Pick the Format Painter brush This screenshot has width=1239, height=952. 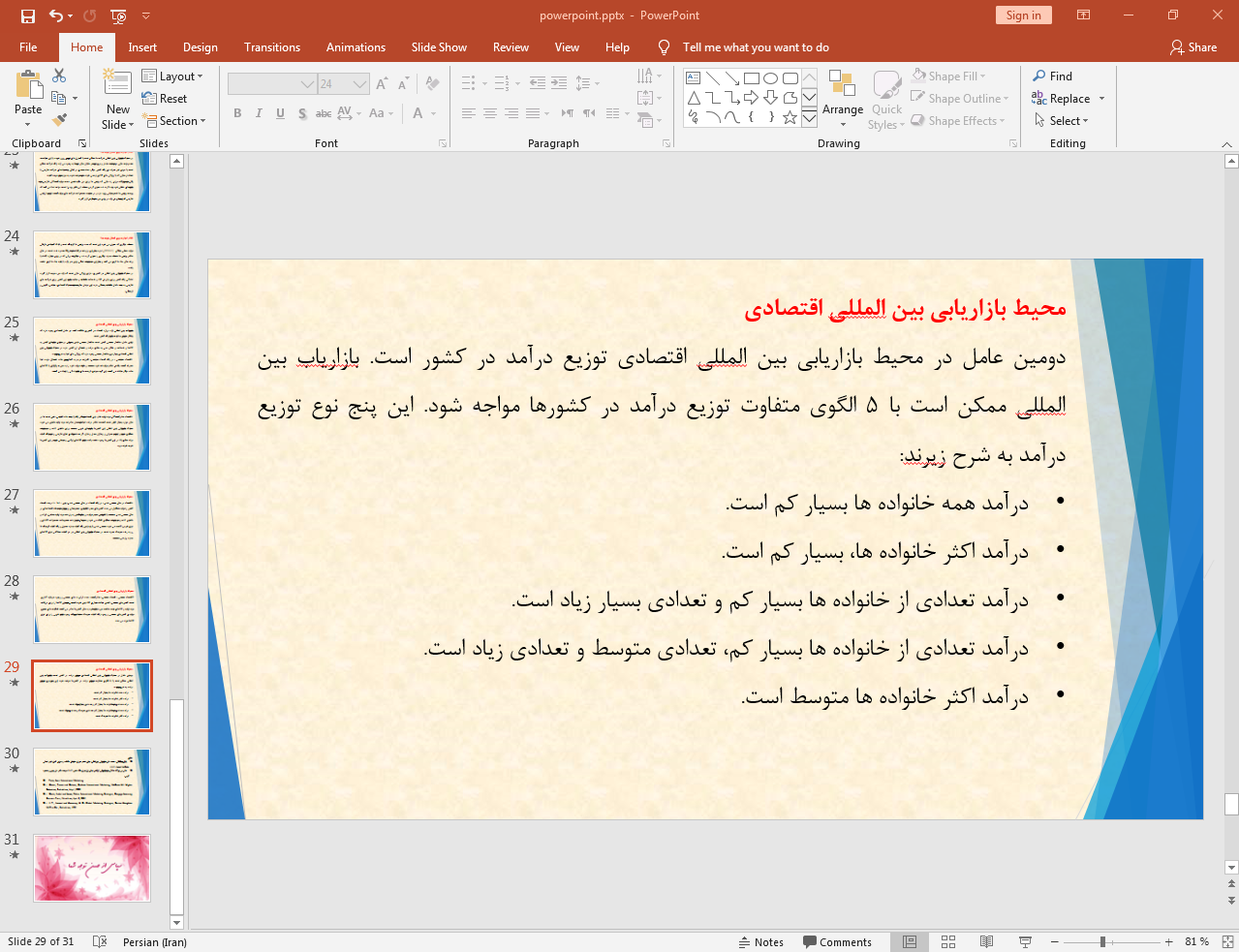point(59,120)
